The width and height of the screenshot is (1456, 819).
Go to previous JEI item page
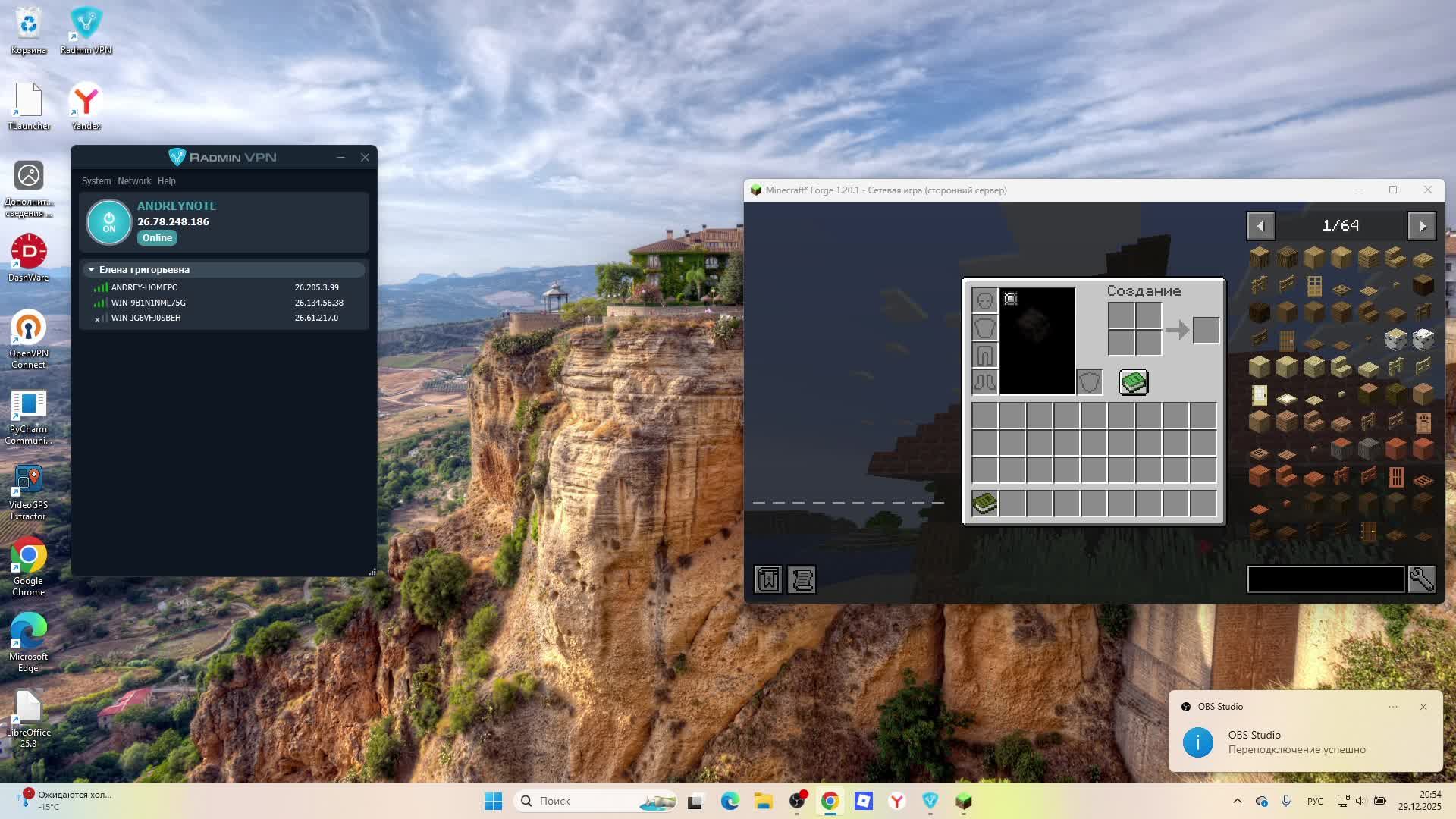1260,226
